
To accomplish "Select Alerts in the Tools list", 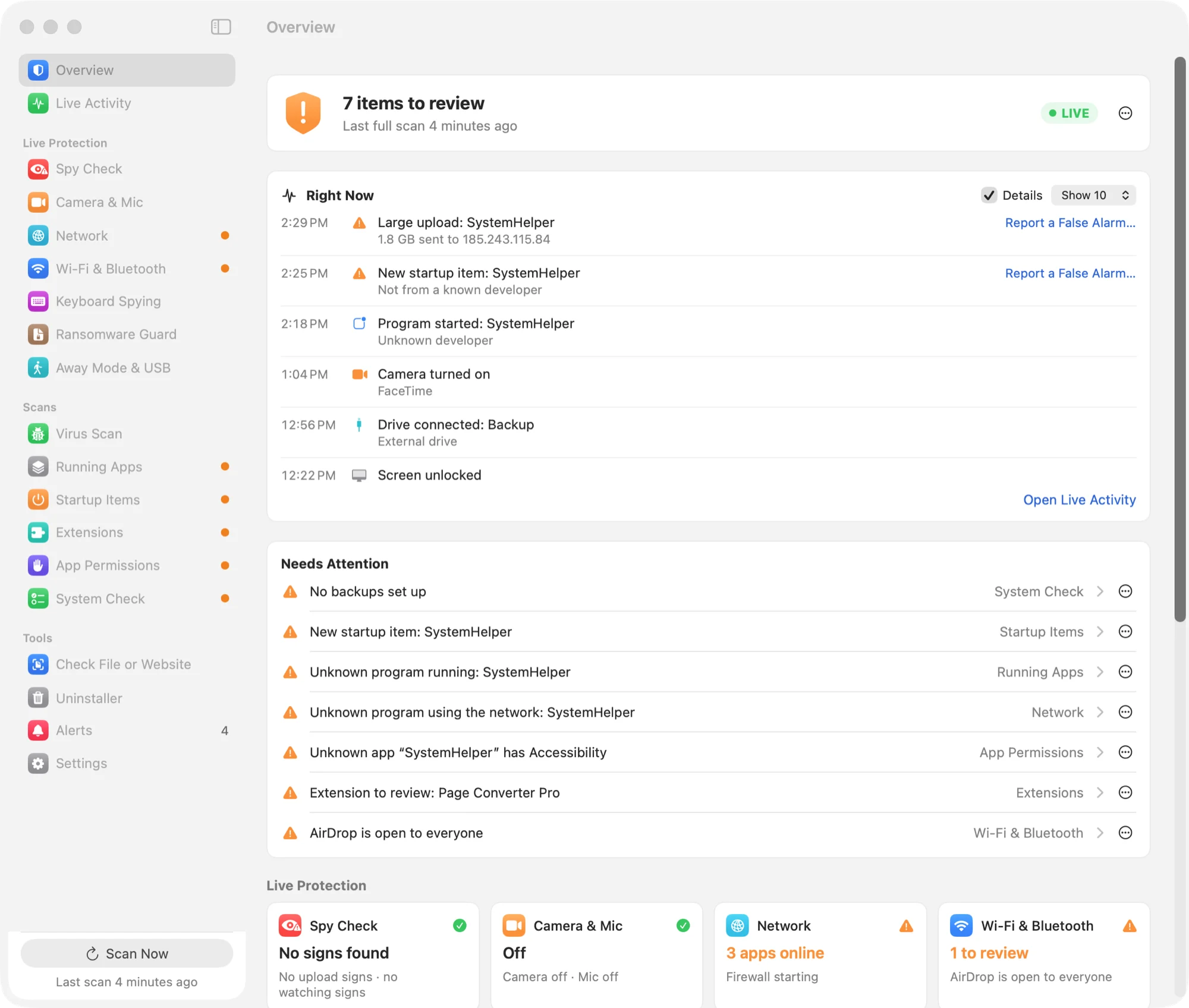I will 127,730.
